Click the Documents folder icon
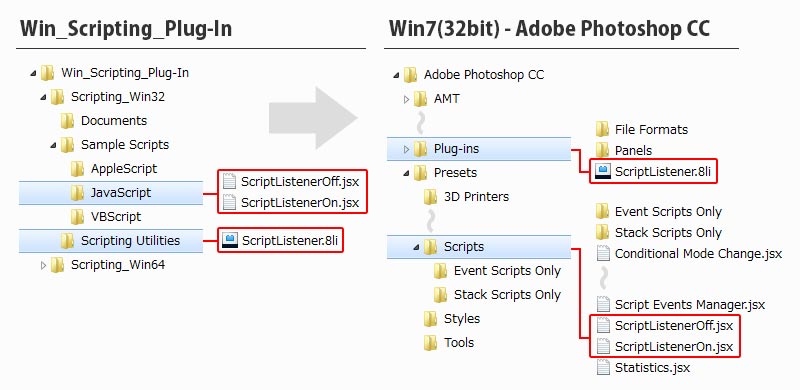The width and height of the screenshot is (800, 390). [x=67, y=121]
